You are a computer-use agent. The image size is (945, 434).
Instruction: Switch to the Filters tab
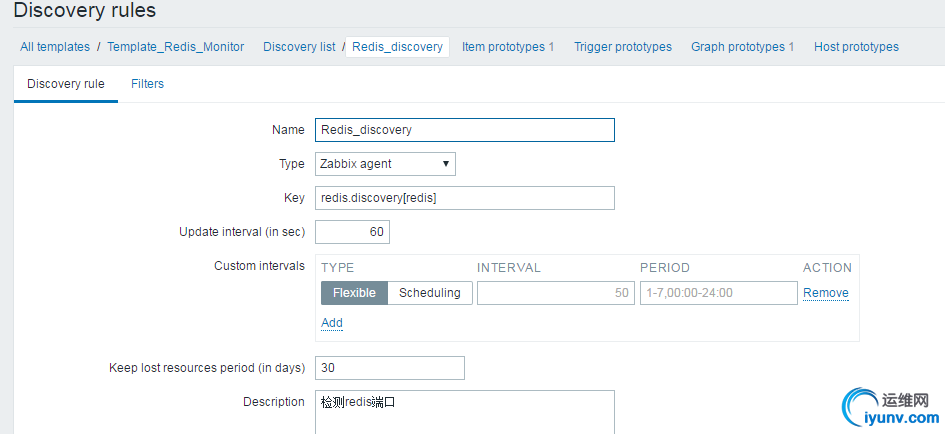tap(147, 84)
